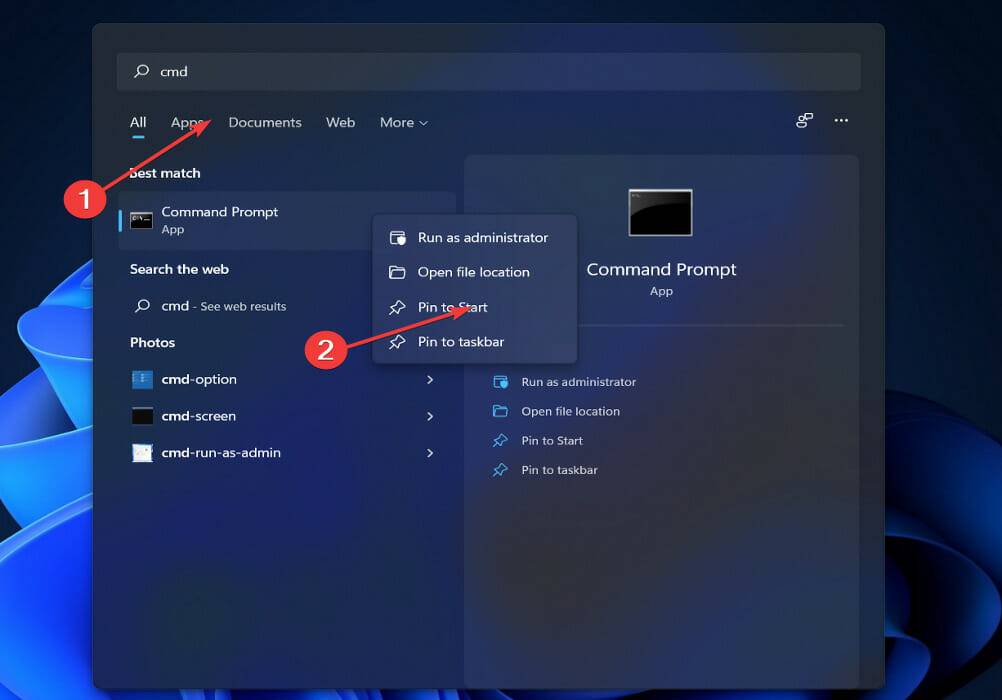The image size is (1002, 700).
Task: Open the cmd-screen photo thumbnail
Action: (143, 416)
